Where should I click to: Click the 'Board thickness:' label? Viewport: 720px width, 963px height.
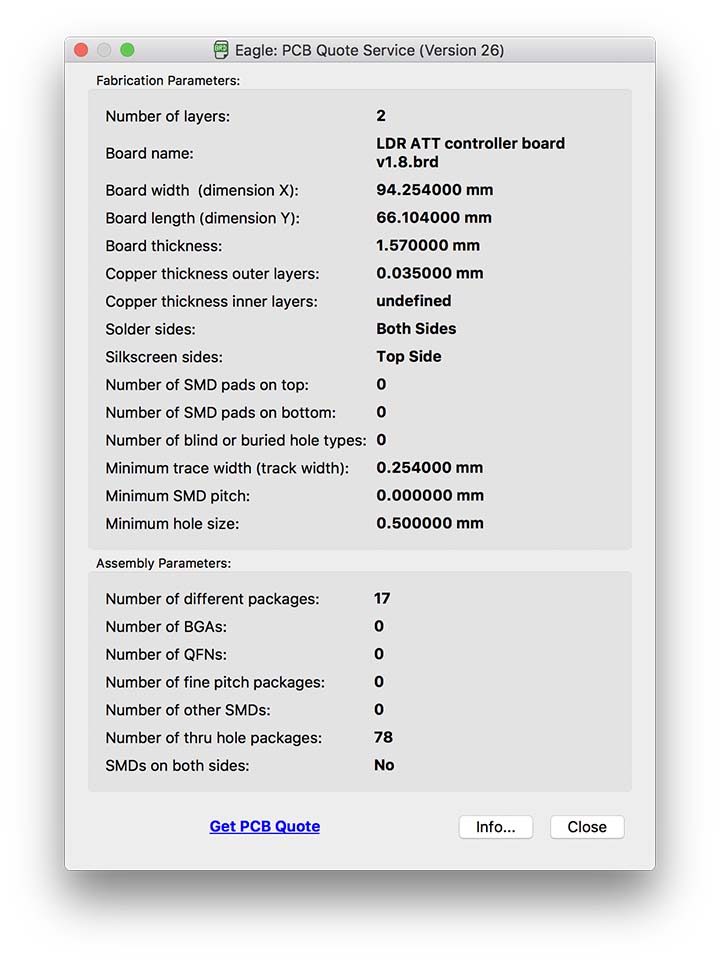tap(163, 246)
